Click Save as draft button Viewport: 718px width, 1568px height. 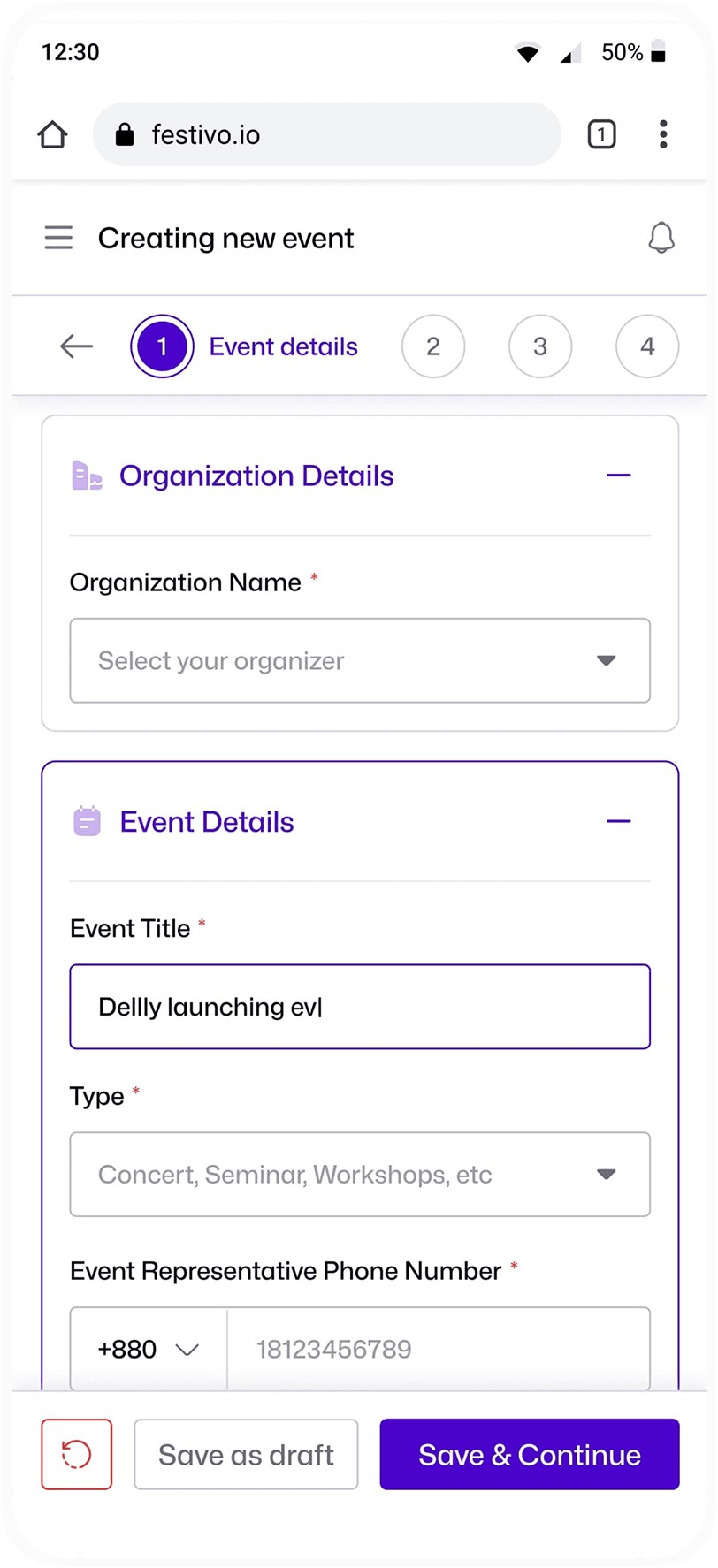click(246, 1454)
